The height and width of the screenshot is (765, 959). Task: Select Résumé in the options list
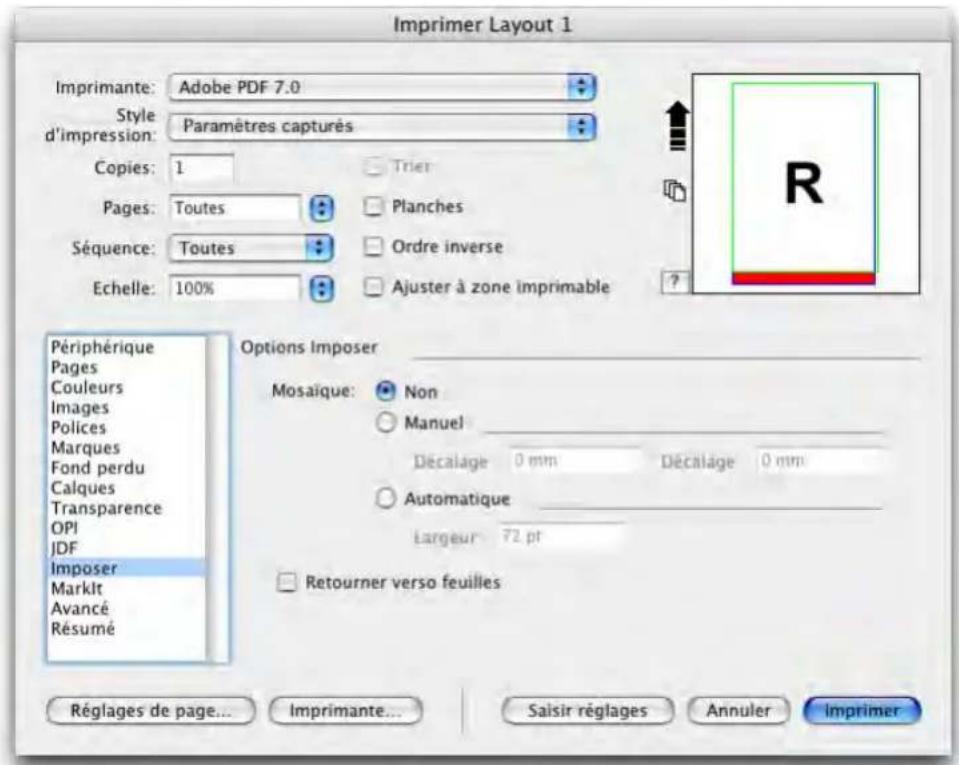click(x=127, y=629)
